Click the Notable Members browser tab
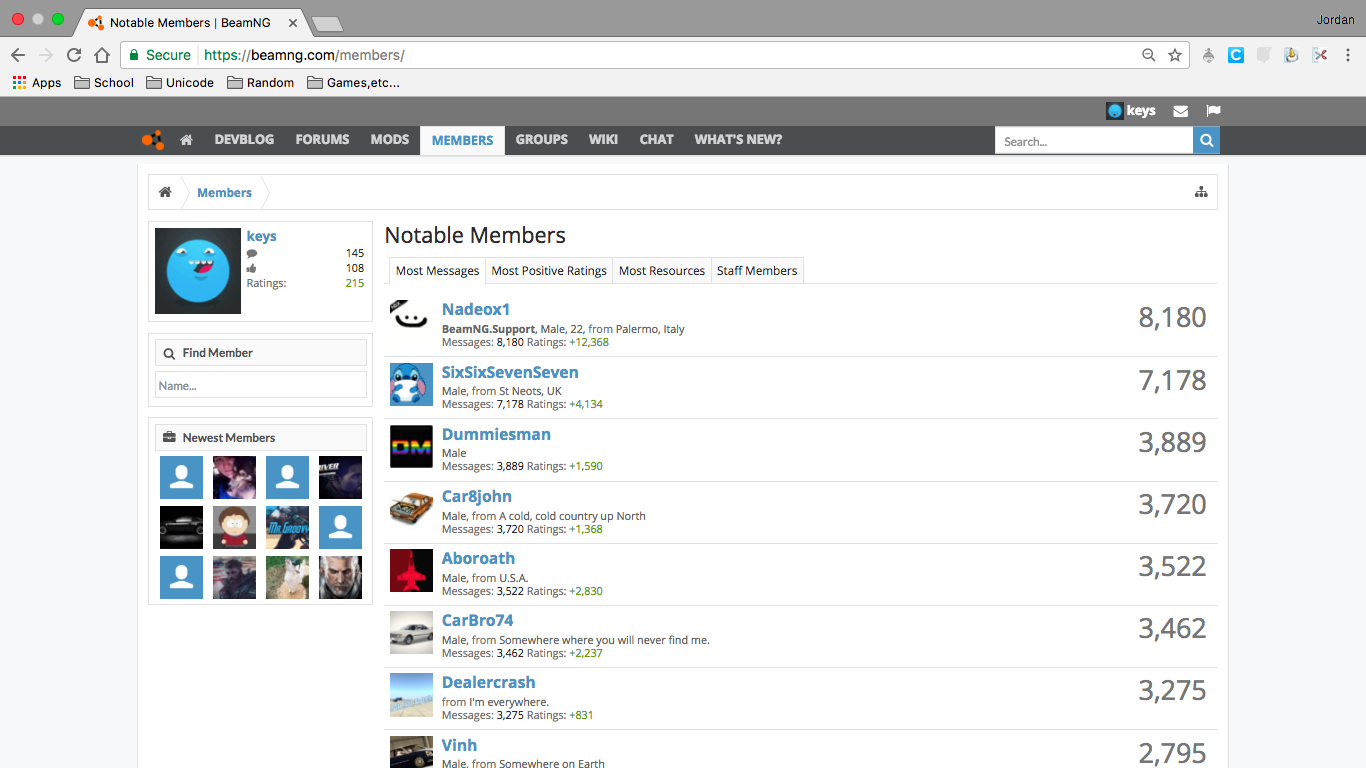The image size is (1366, 768). 190,22
